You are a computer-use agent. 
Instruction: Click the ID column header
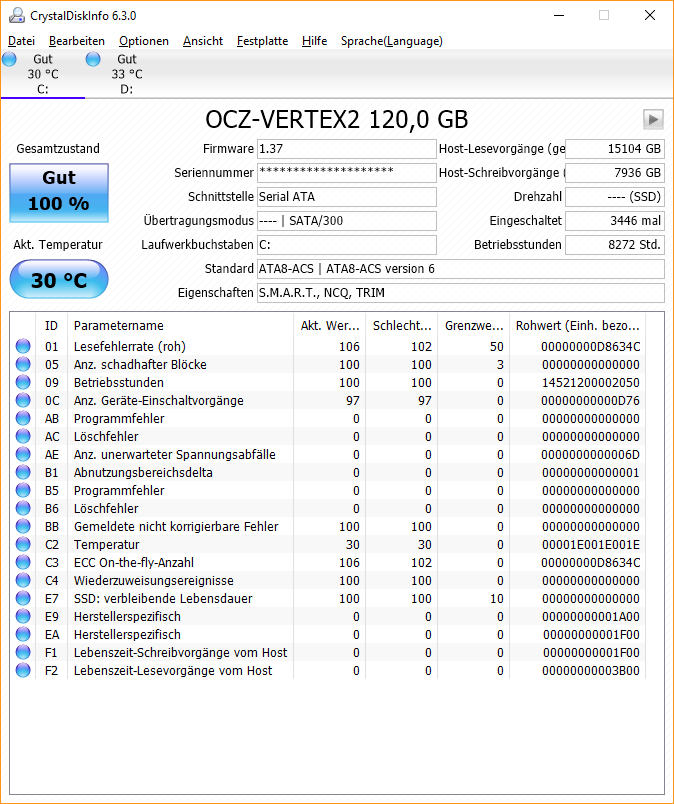pos(51,326)
